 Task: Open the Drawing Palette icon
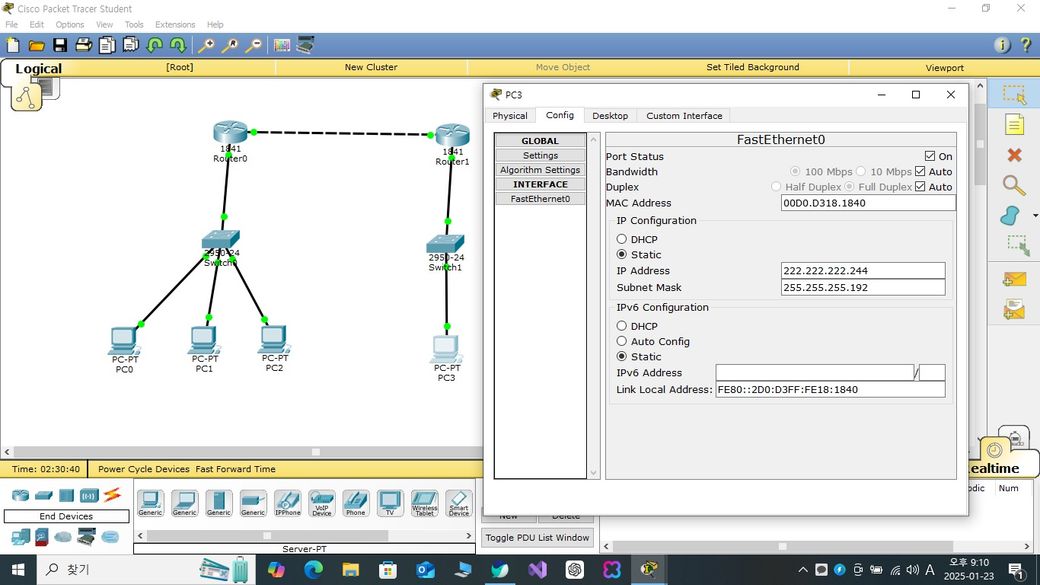[x=281, y=45]
